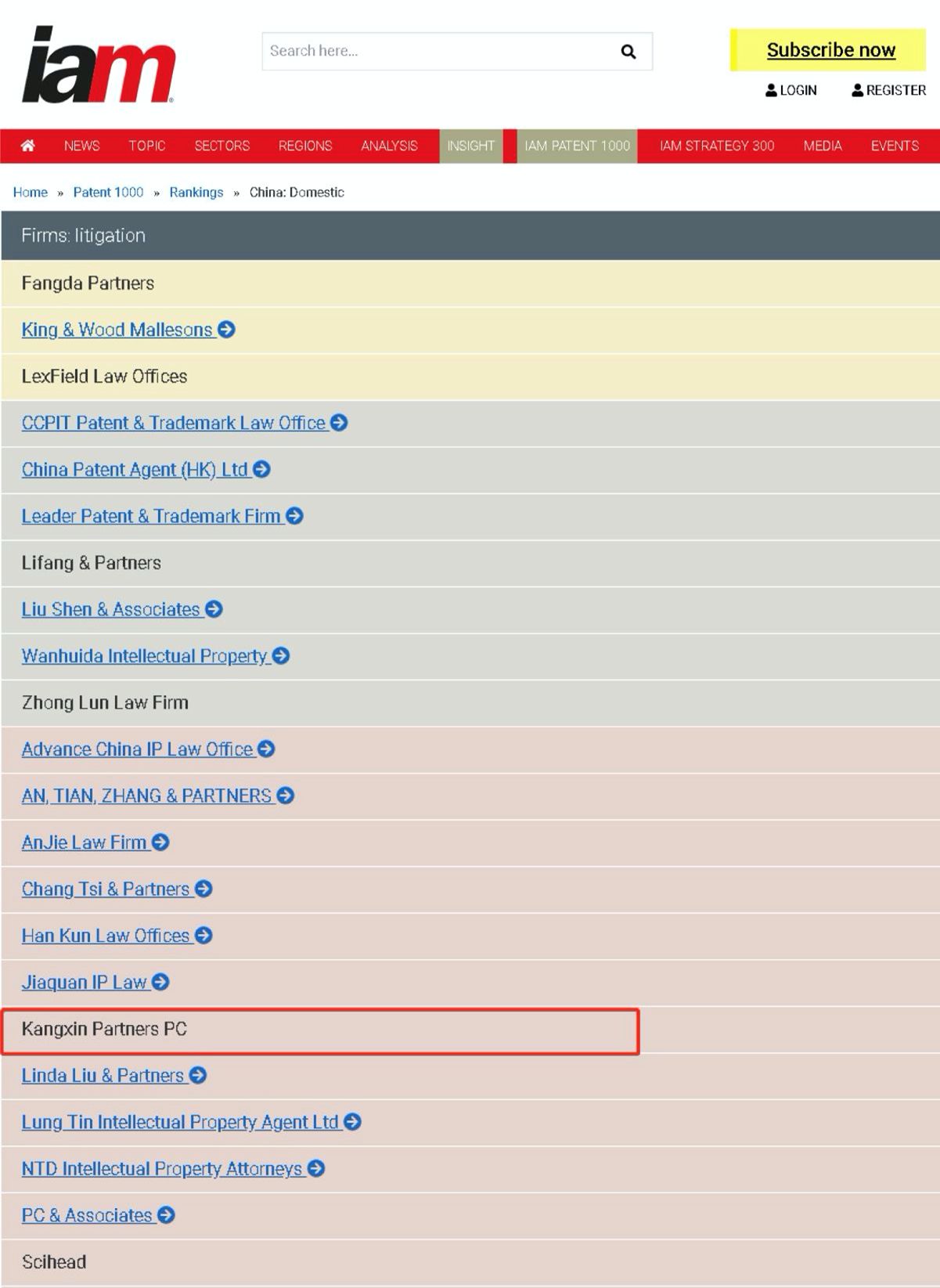Click arrow icon next to Han Kun Law Offices
Screen dimensions: 940x1288
[x=203, y=935]
